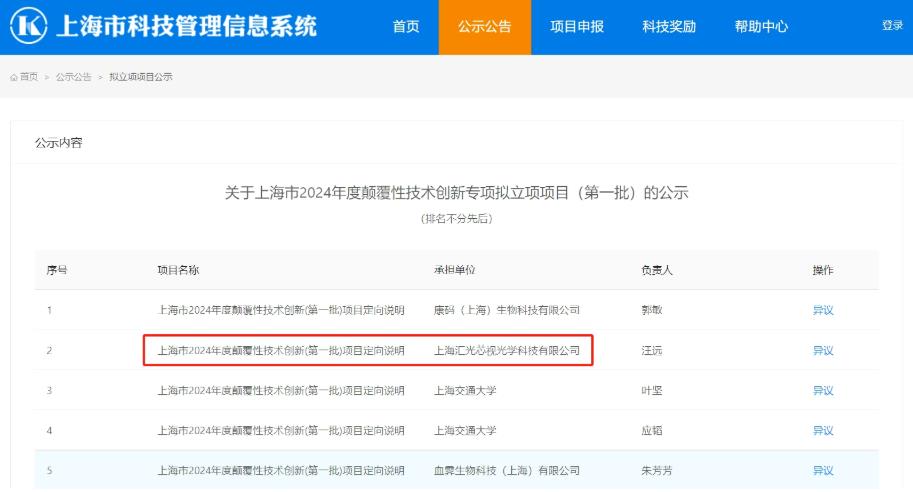Open the 项目申报 navigation tab
The image size is (913, 492).
coord(577,26)
